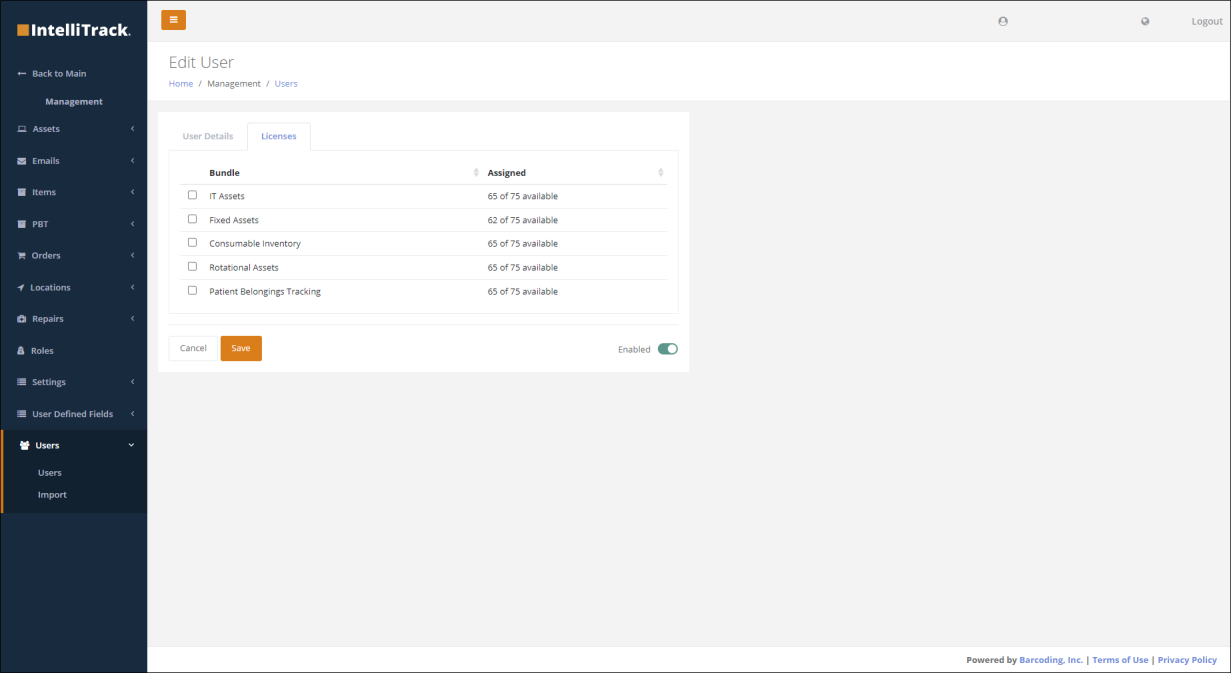Click the Bundle column header text
Screen dimensions: 1231x673
point(224,173)
